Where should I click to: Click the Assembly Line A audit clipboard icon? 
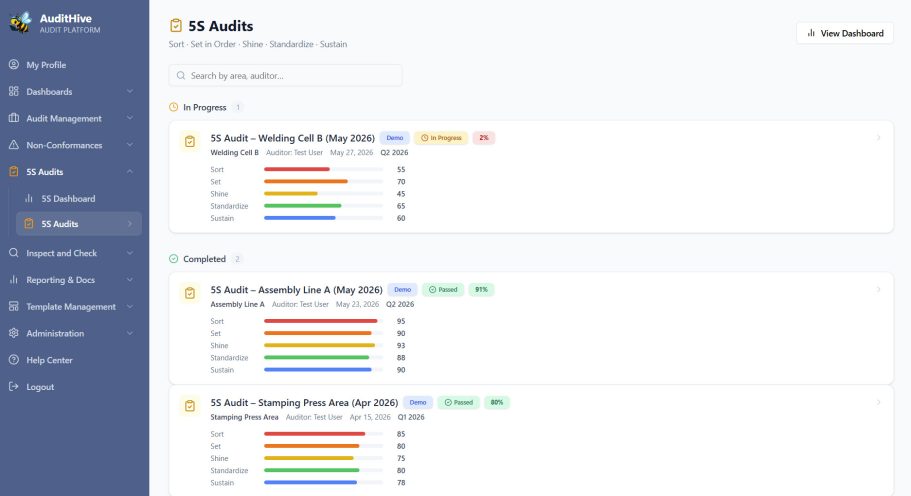(x=190, y=293)
